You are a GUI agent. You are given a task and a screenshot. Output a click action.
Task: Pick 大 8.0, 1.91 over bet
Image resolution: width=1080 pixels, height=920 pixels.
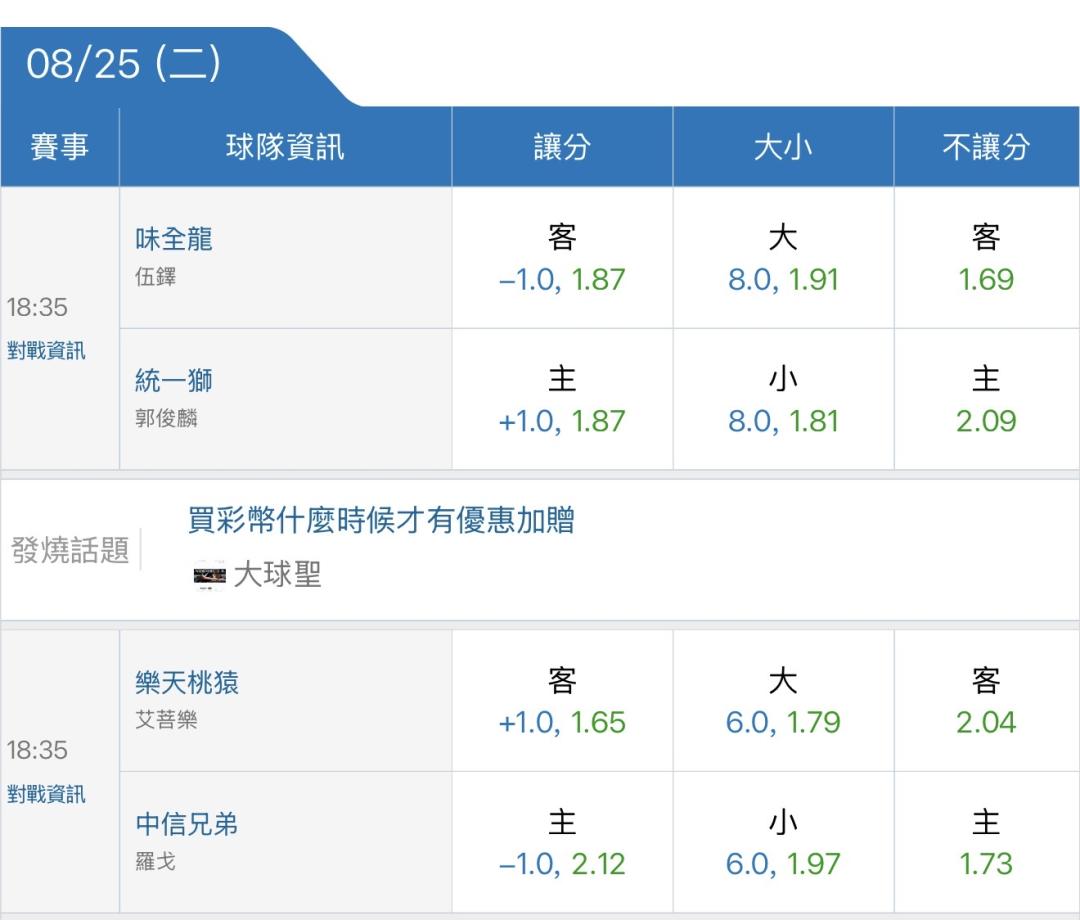pyautogui.click(x=783, y=258)
